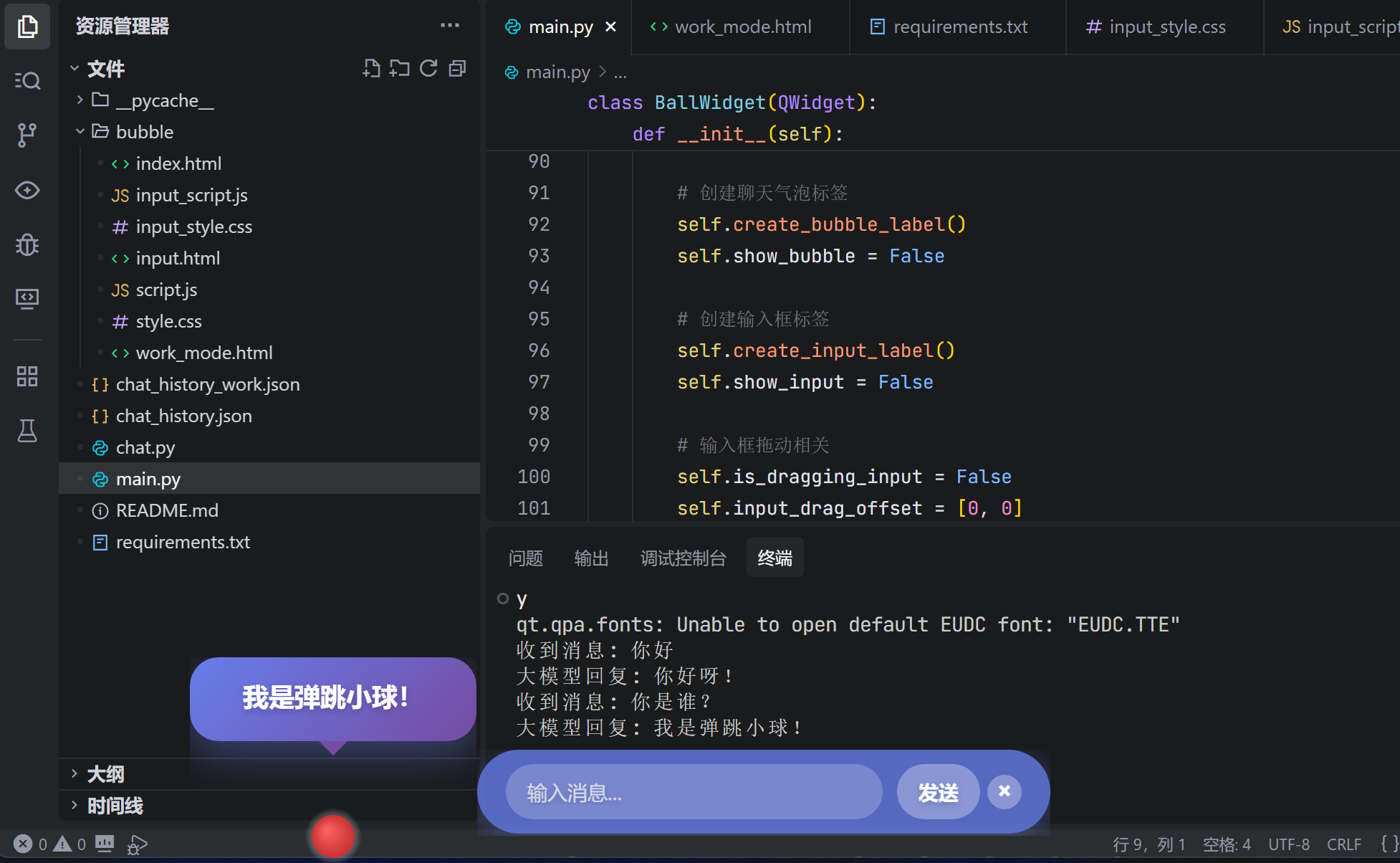Open chat.py file
Screen dimensions: 1400x863
coord(269,447)
